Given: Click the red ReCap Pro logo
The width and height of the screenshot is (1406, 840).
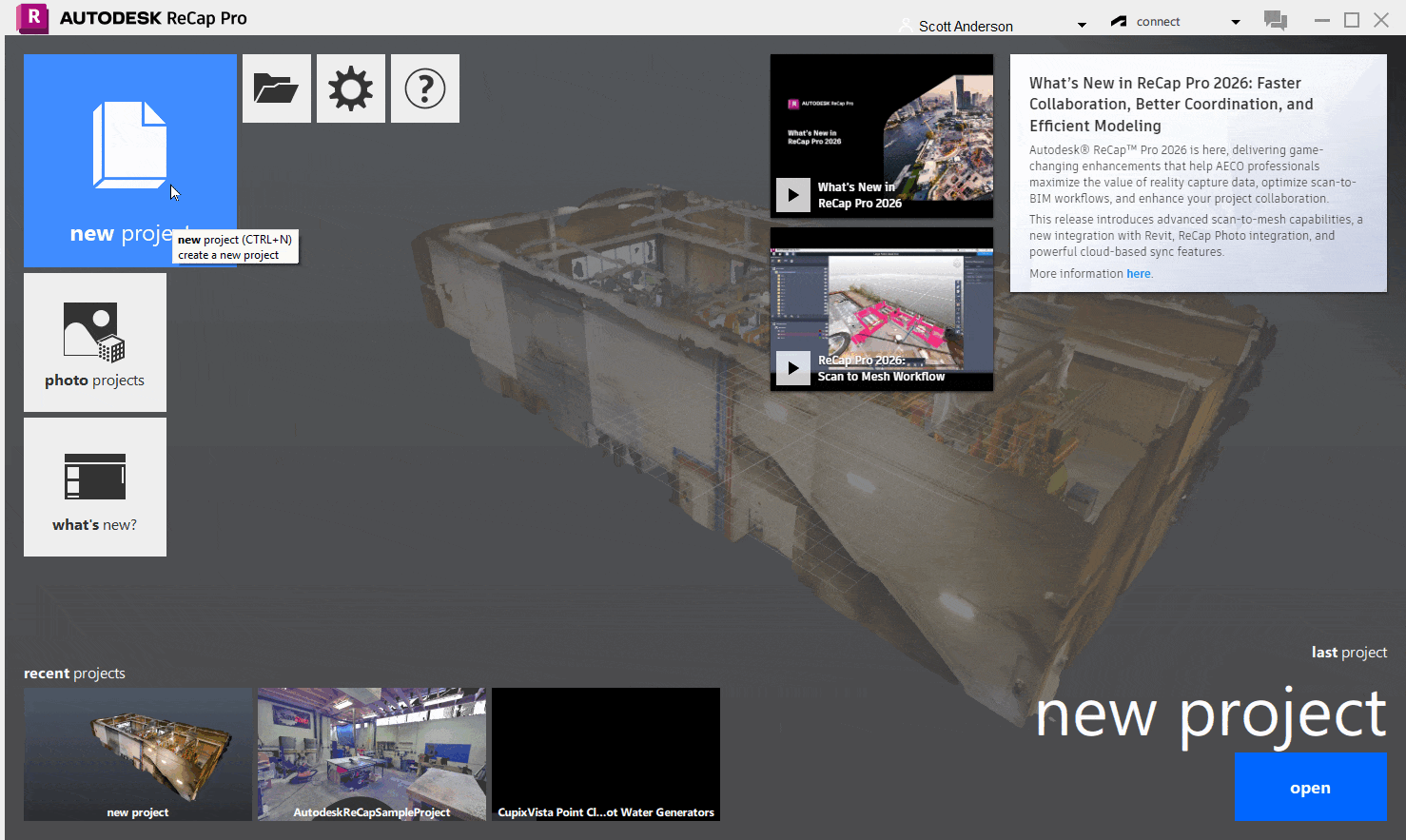Looking at the screenshot, I should [x=31, y=18].
